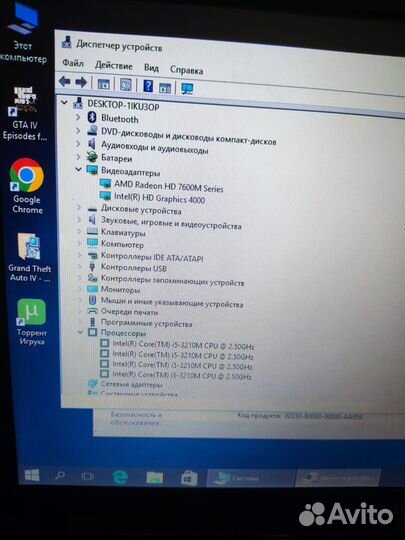Open the Файл menu
405x540 pixels.
click(x=73, y=63)
